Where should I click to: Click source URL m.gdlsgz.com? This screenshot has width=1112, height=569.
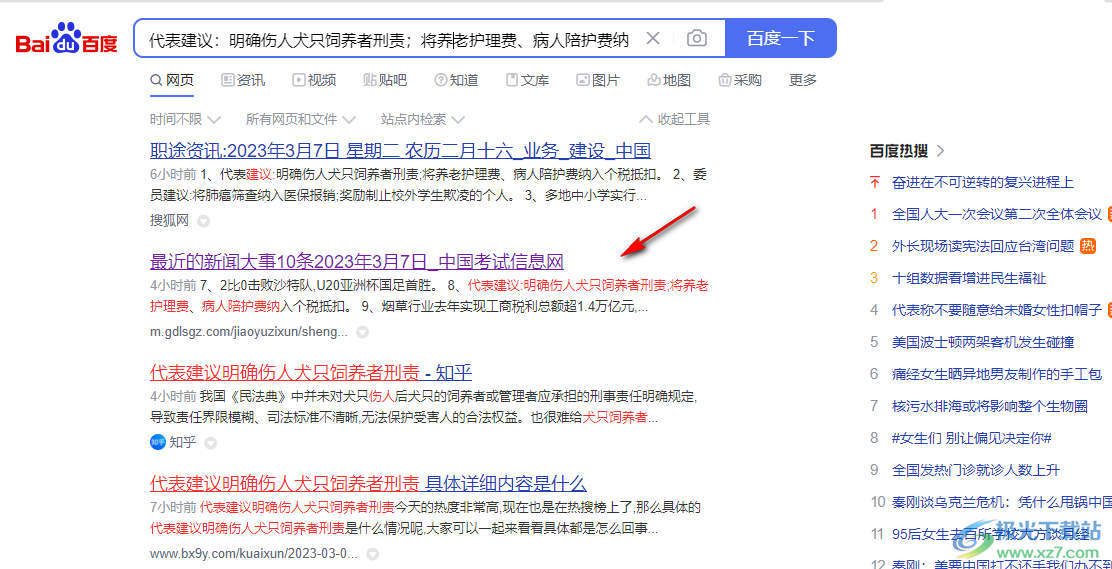tap(249, 331)
